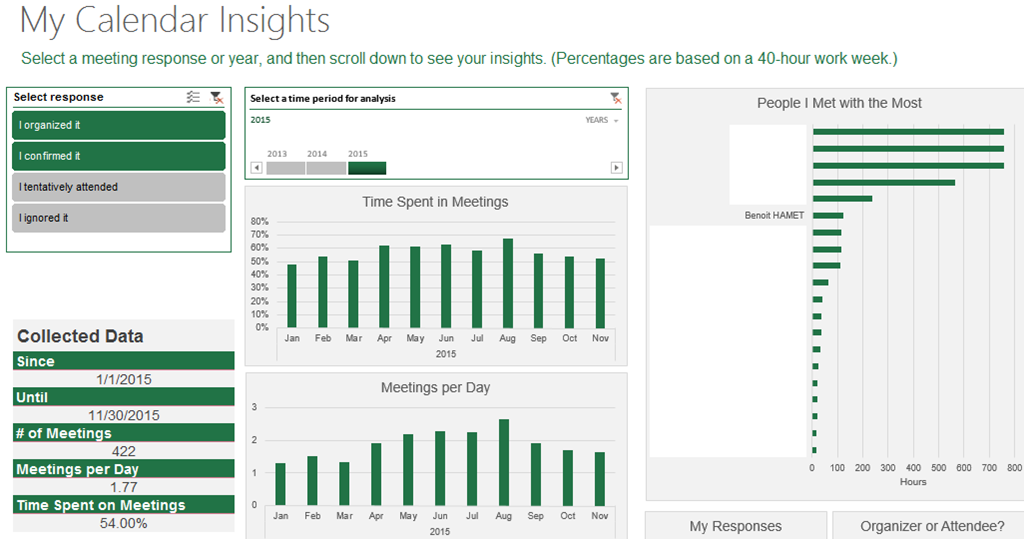Viewport: 1024px width, 539px height.
Task: Open the My Responses chart panel
Action: [735, 526]
